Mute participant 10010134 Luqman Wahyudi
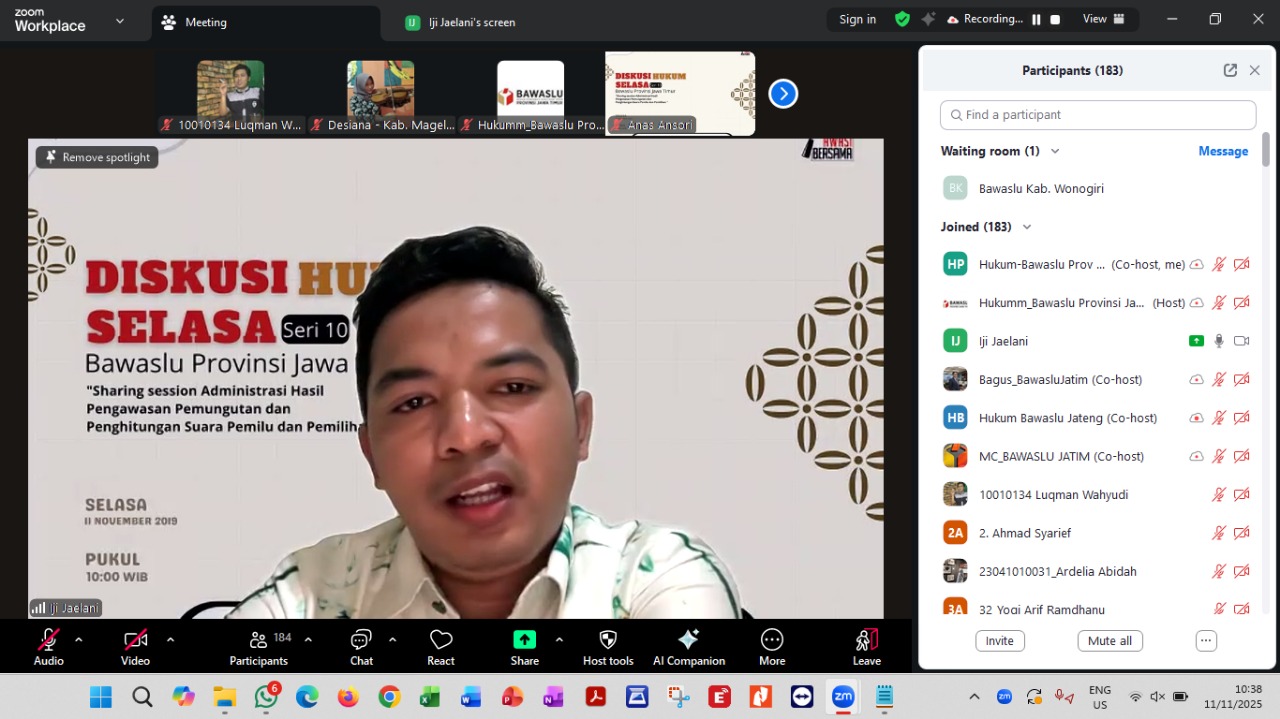The width and height of the screenshot is (1280, 719). coord(1219,494)
